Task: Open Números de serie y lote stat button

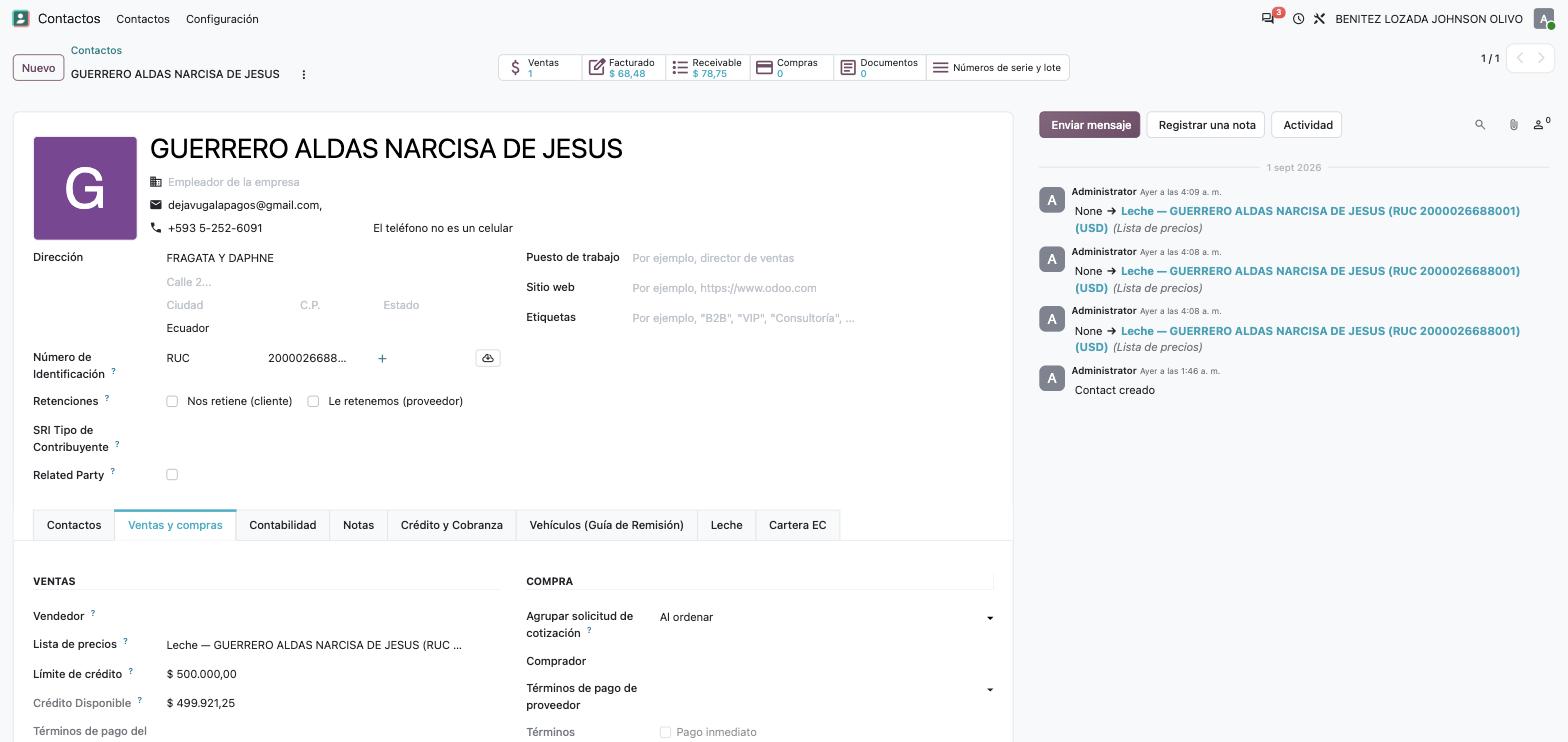Action: click(x=998, y=68)
